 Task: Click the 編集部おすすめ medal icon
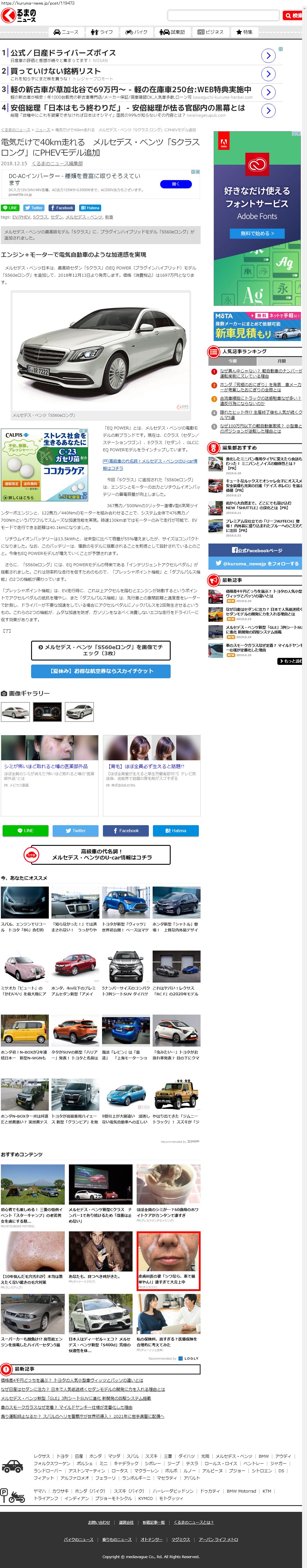213,448
